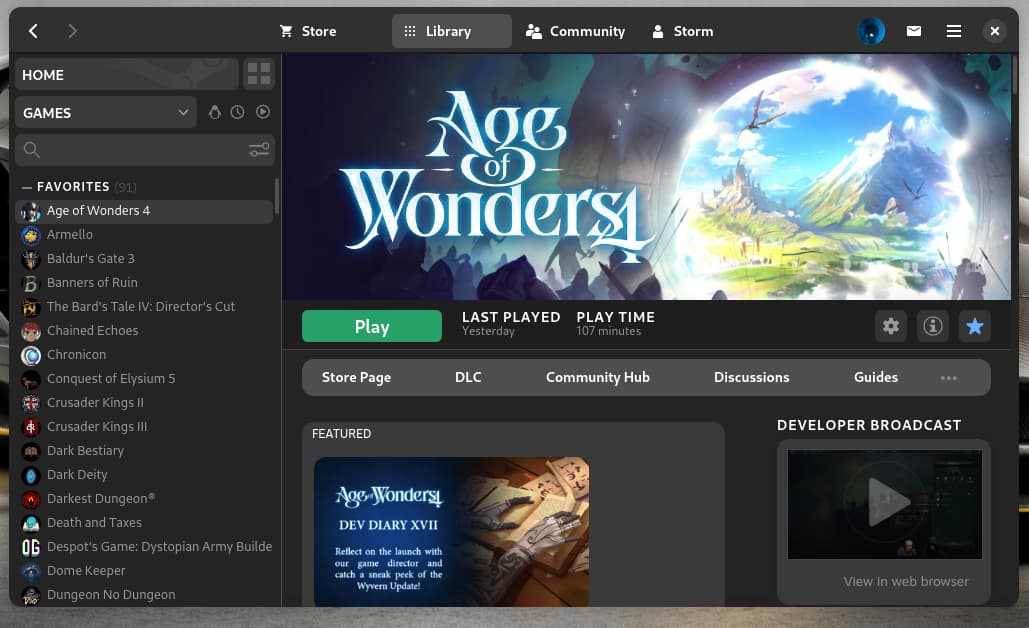The image size is (1029, 628).
Task: Click the Chronicon game icon
Action: pos(31,355)
